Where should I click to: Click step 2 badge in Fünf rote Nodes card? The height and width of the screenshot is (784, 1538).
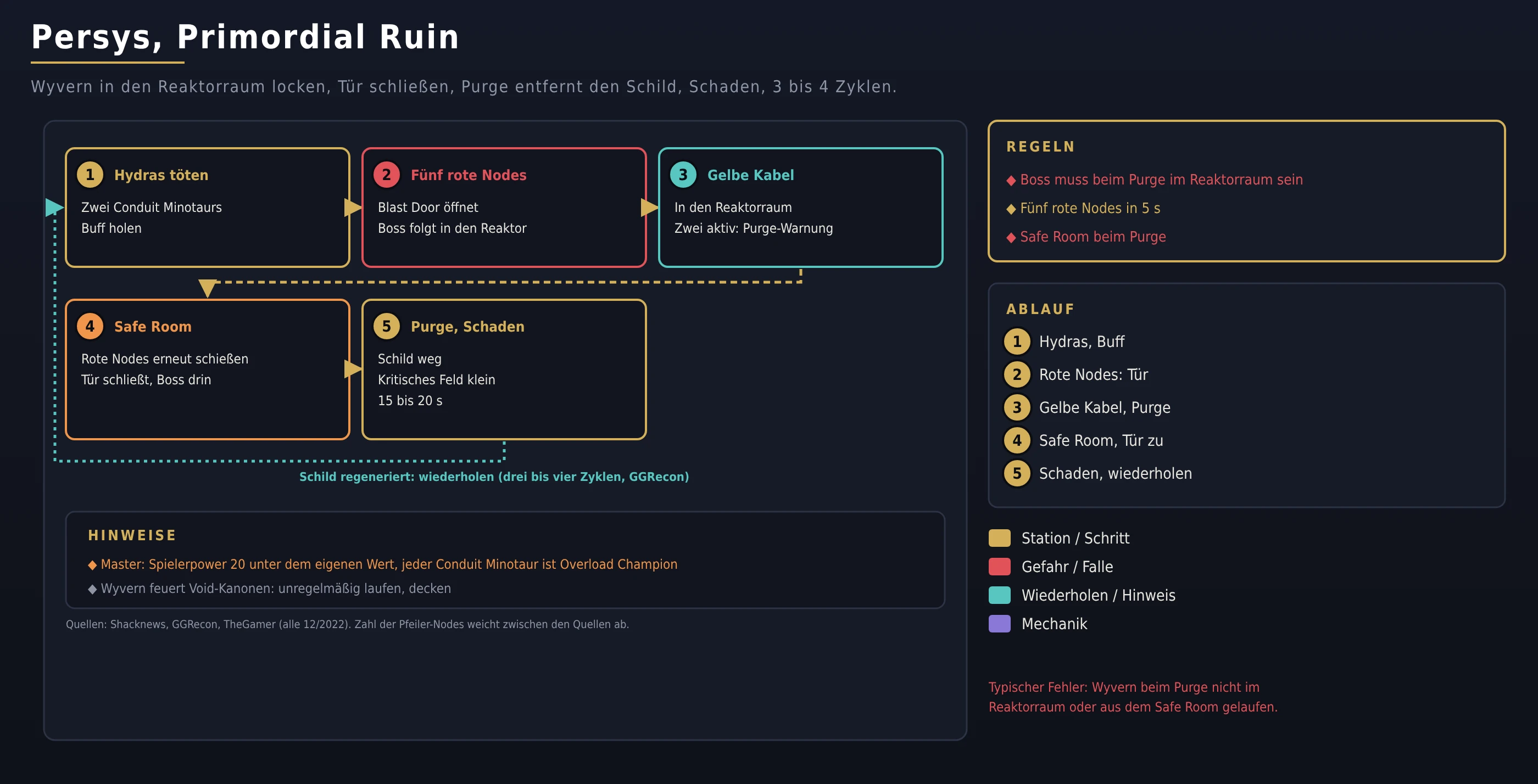(386, 175)
